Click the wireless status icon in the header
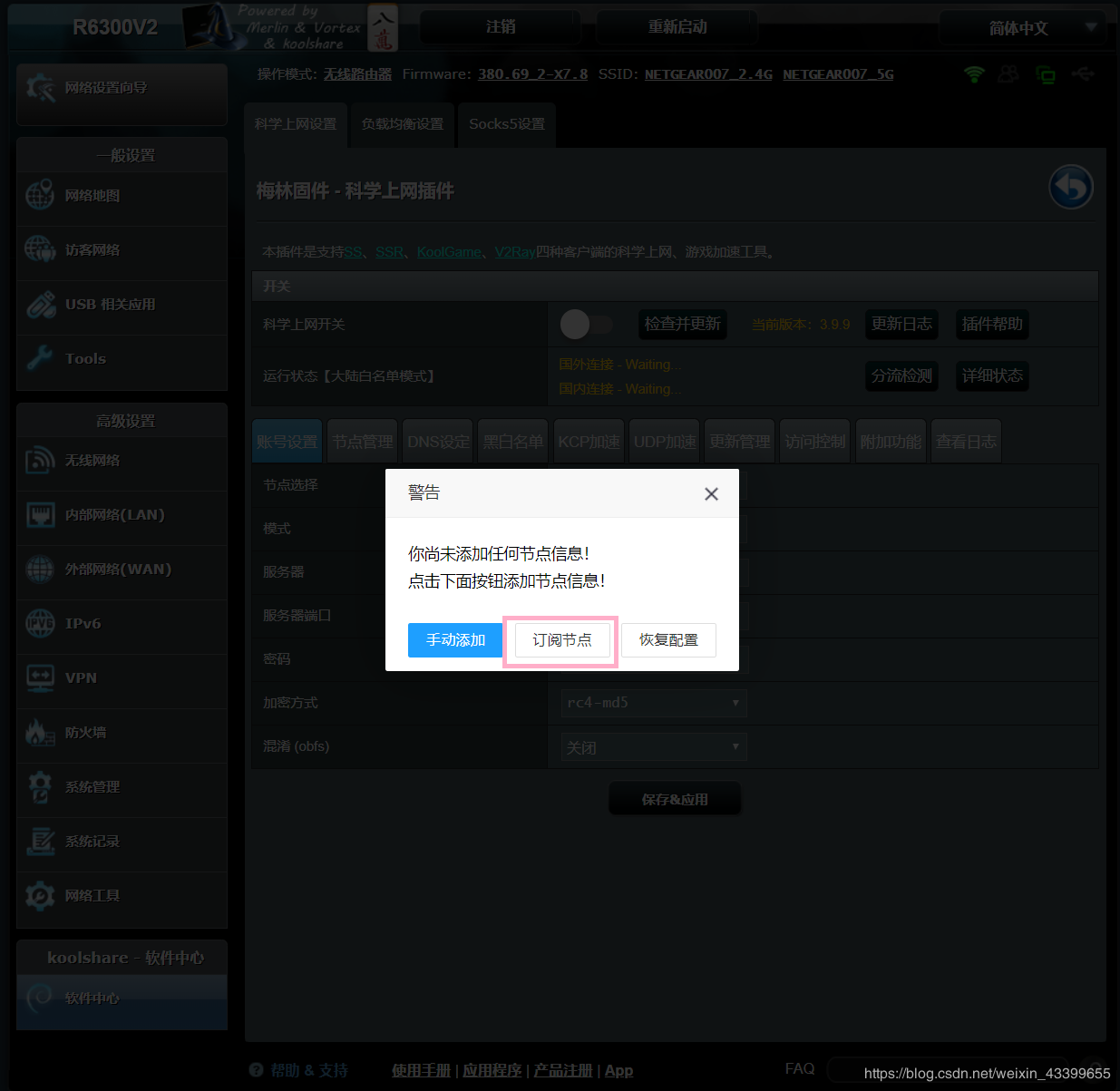Image resolution: width=1120 pixels, height=1091 pixels. [973, 74]
